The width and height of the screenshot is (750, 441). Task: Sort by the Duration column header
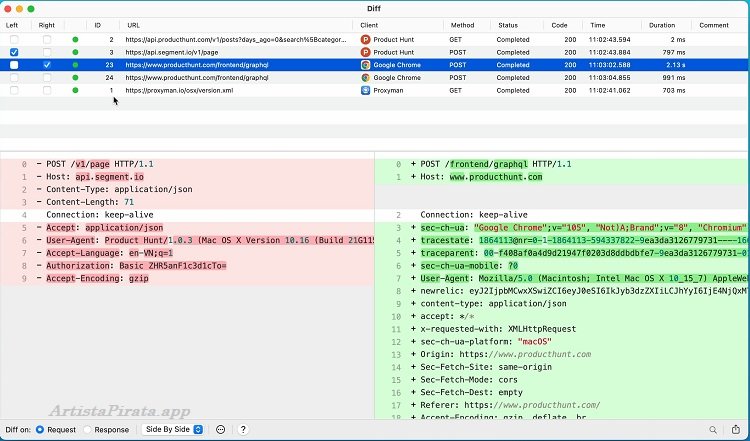click(661, 24)
